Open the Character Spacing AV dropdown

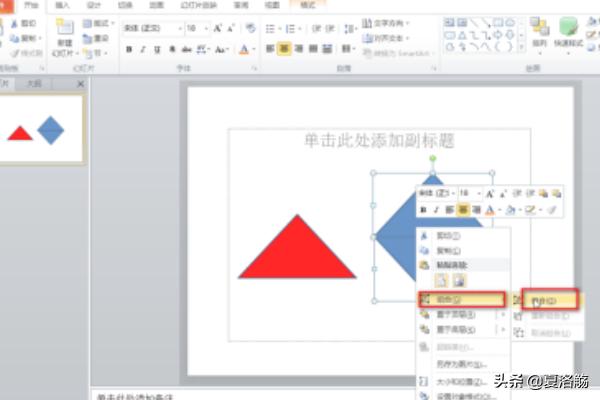203,49
